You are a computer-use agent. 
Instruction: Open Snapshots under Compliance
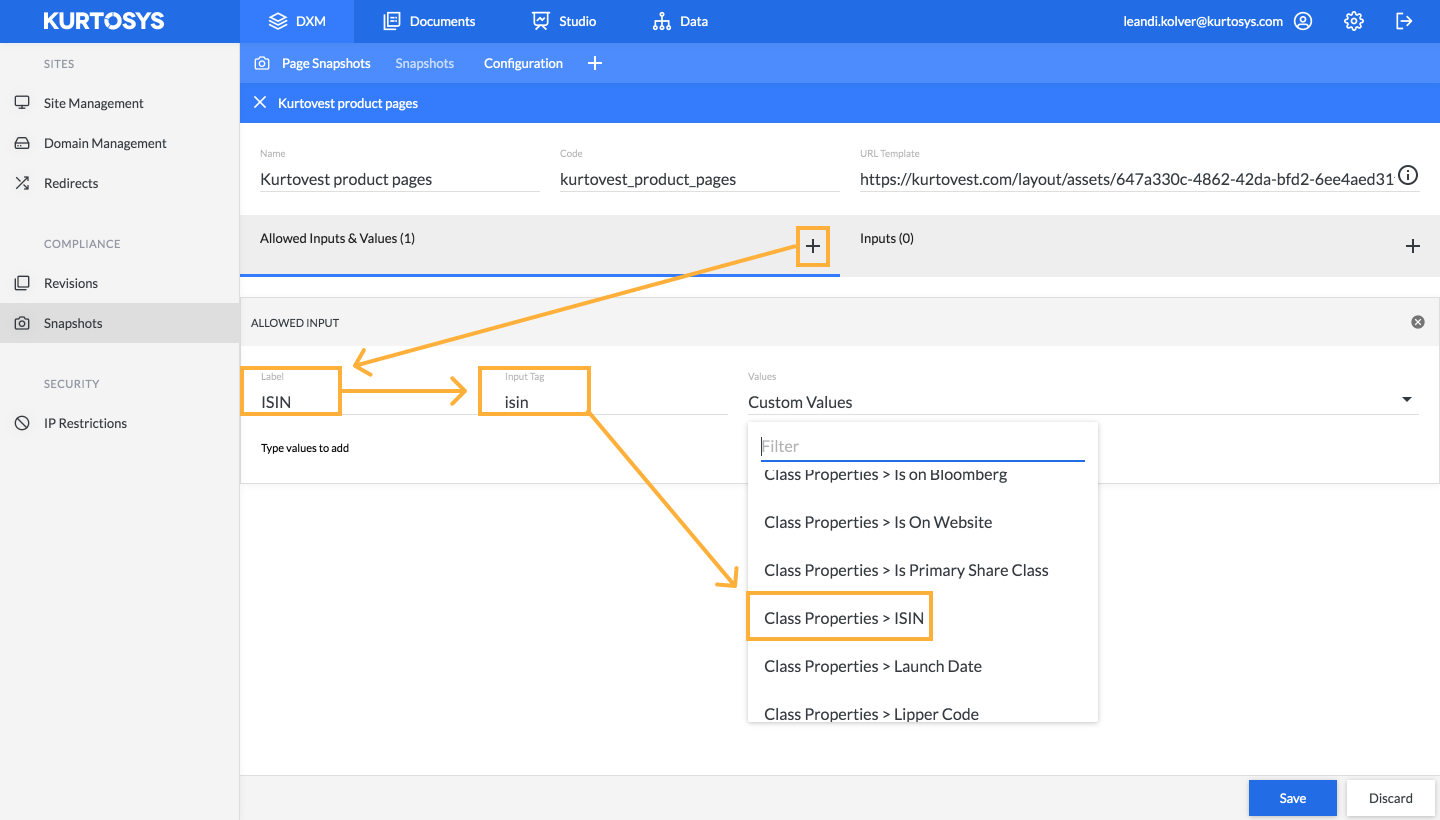click(x=119, y=323)
